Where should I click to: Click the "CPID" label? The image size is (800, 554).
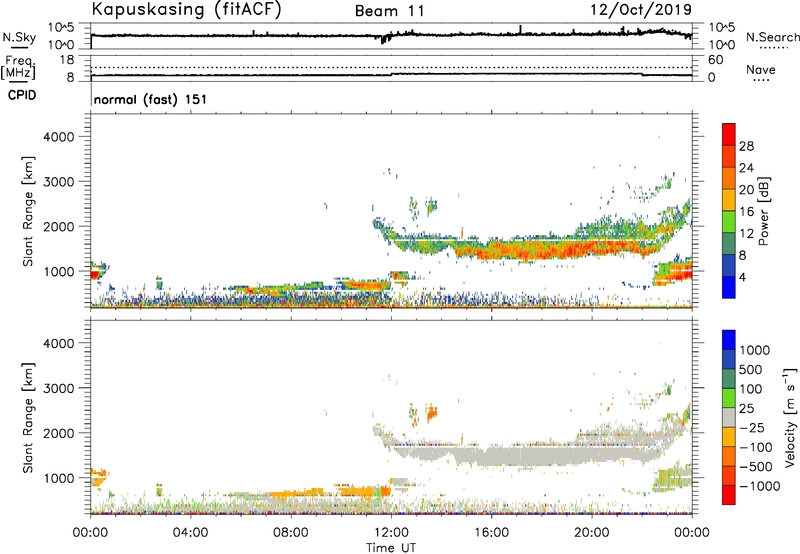pos(22,95)
